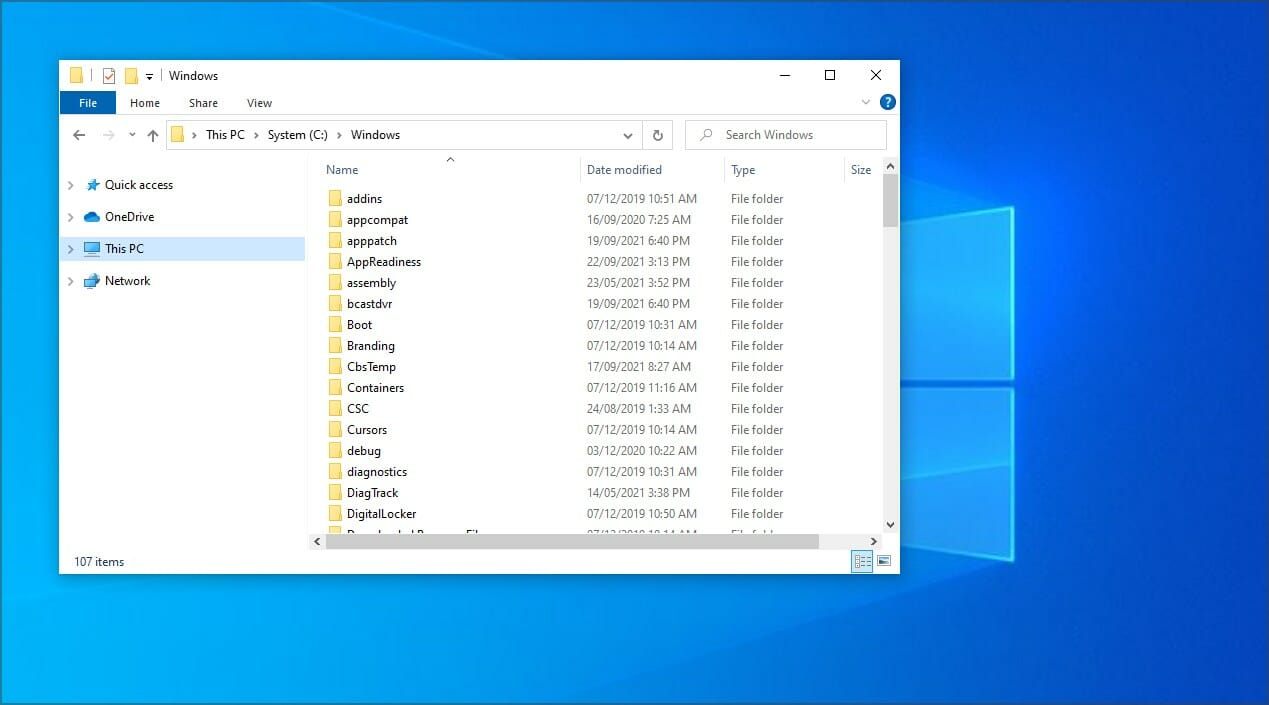Viewport: 1269px width, 705px height.
Task: Click the date 17/09/2021 8:27 AM
Action: point(639,367)
